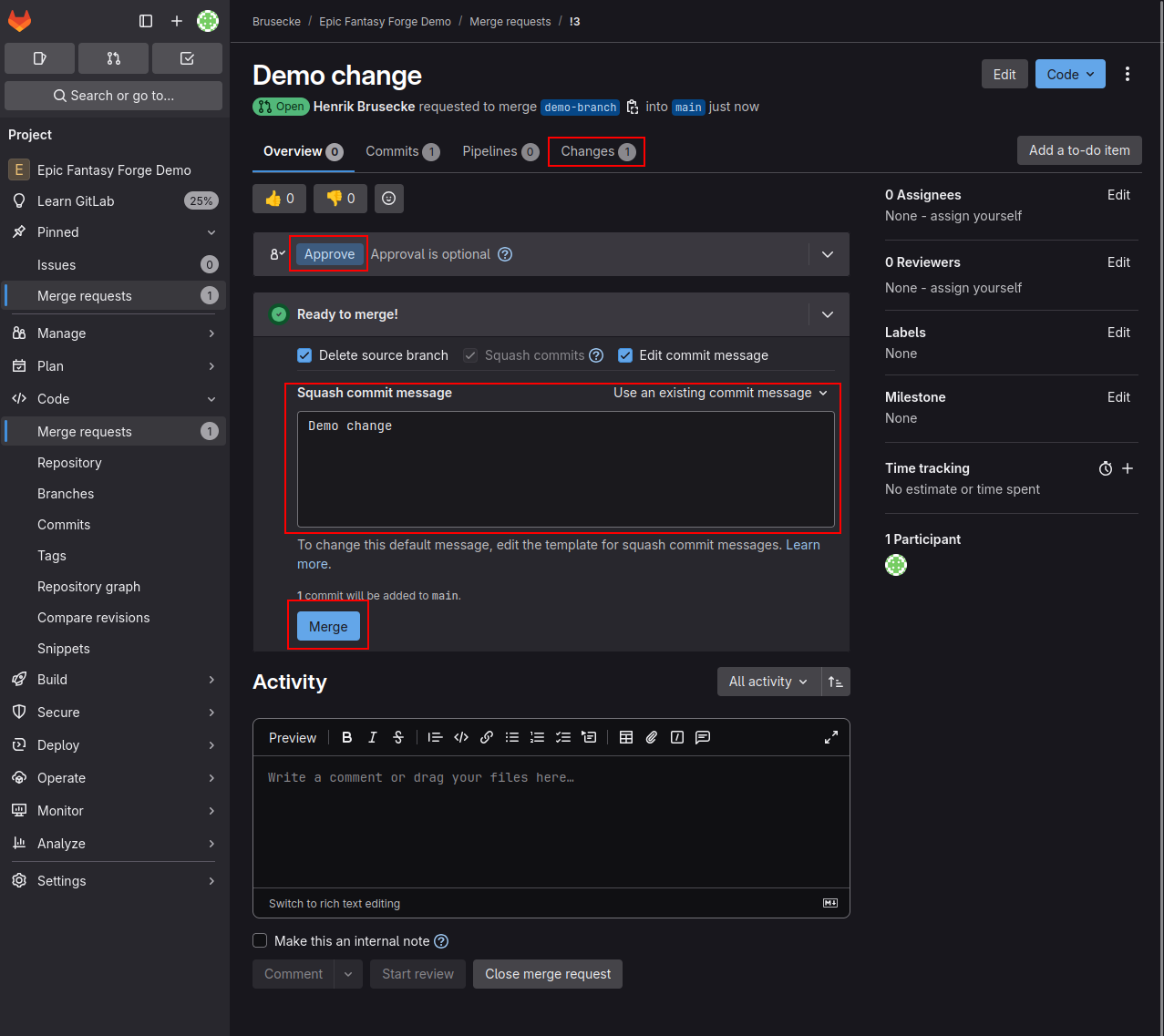
Task: Edit the Assignees field
Action: [x=1118, y=195]
